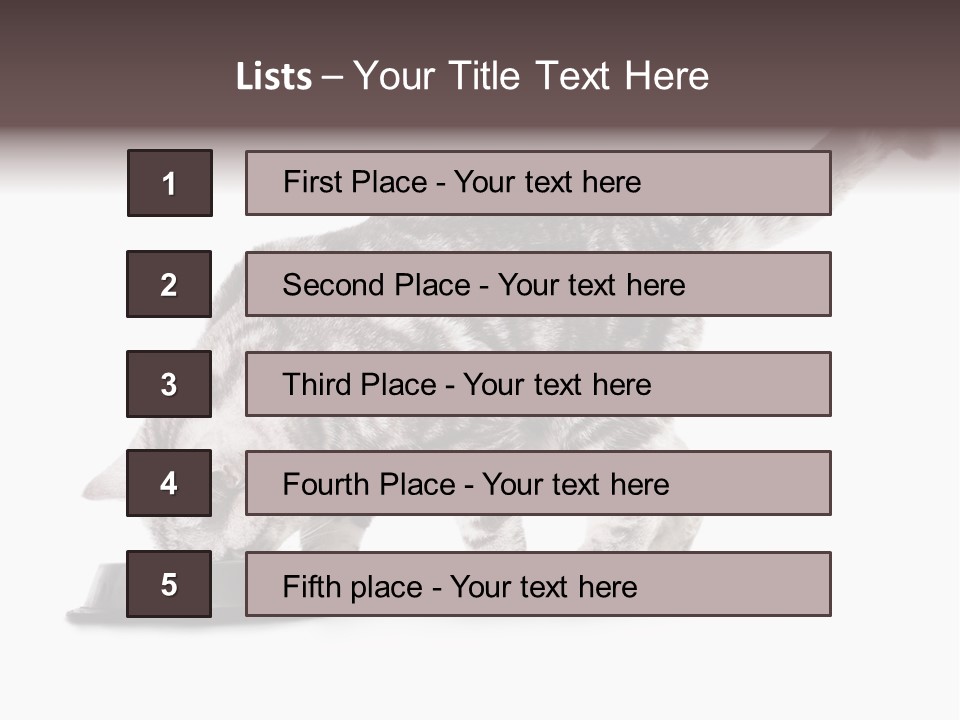The width and height of the screenshot is (960, 720).
Task: Click the number 3 box
Action: pos(169,384)
